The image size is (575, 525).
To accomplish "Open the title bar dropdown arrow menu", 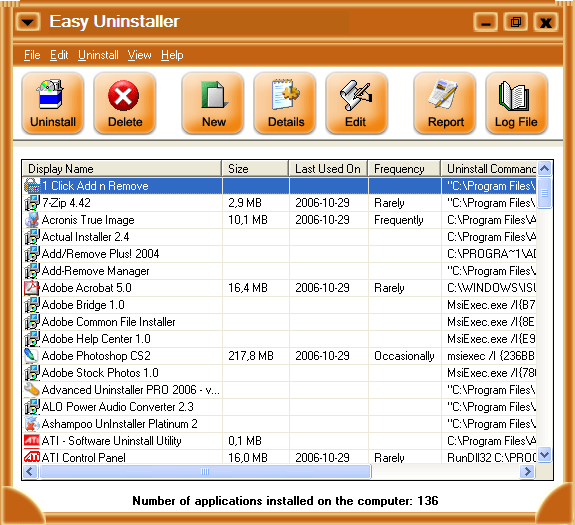I will click(x=28, y=22).
